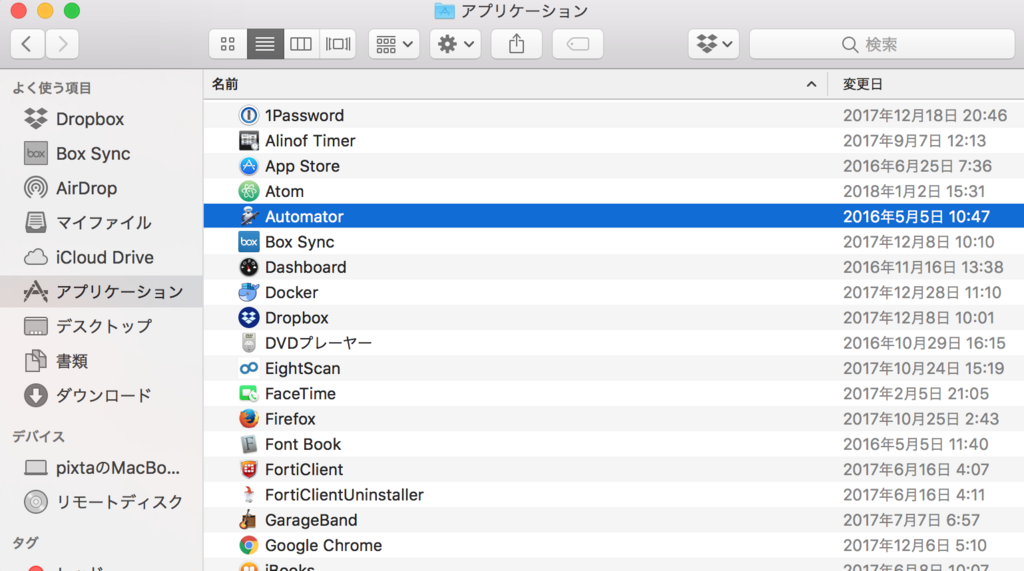Select the "GarageBand" name text
This screenshot has height=571, width=1024.
(311, 520)
